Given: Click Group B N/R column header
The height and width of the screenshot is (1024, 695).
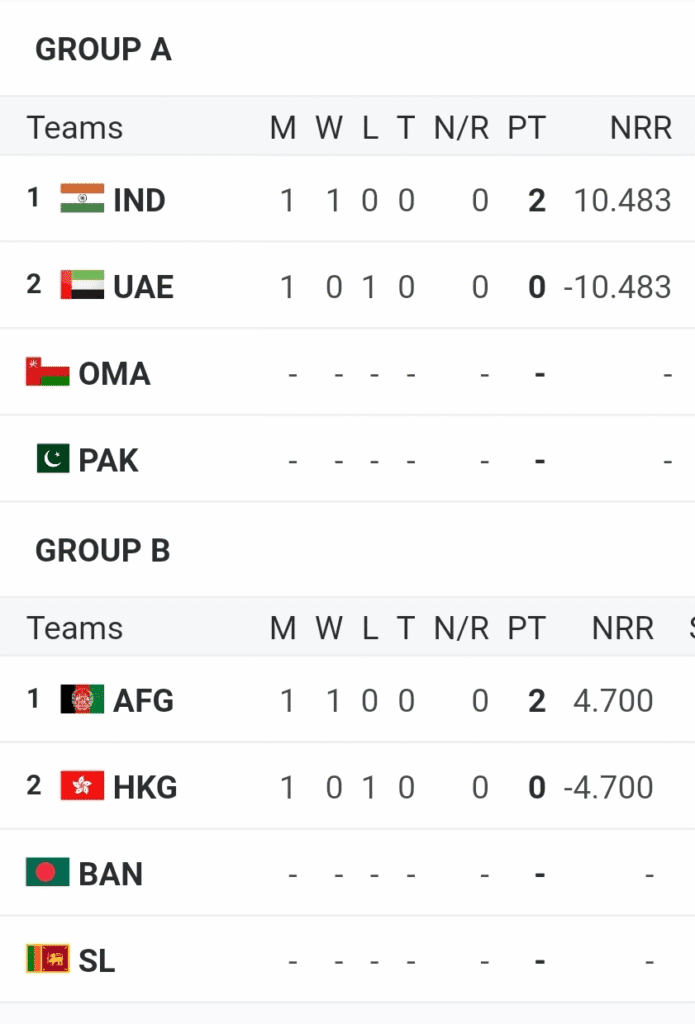Looking at the screenshot, I should pos(461,628).
